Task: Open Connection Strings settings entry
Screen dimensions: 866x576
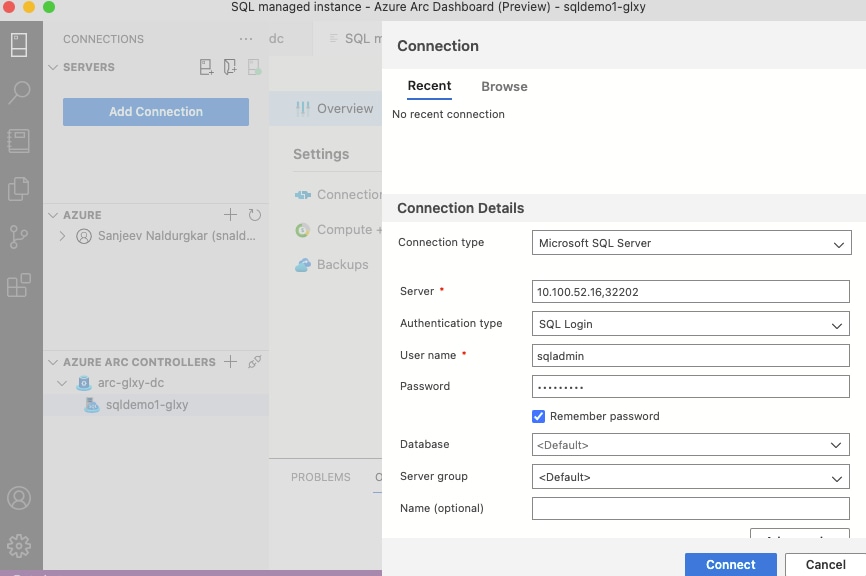Action: point(337,195)
